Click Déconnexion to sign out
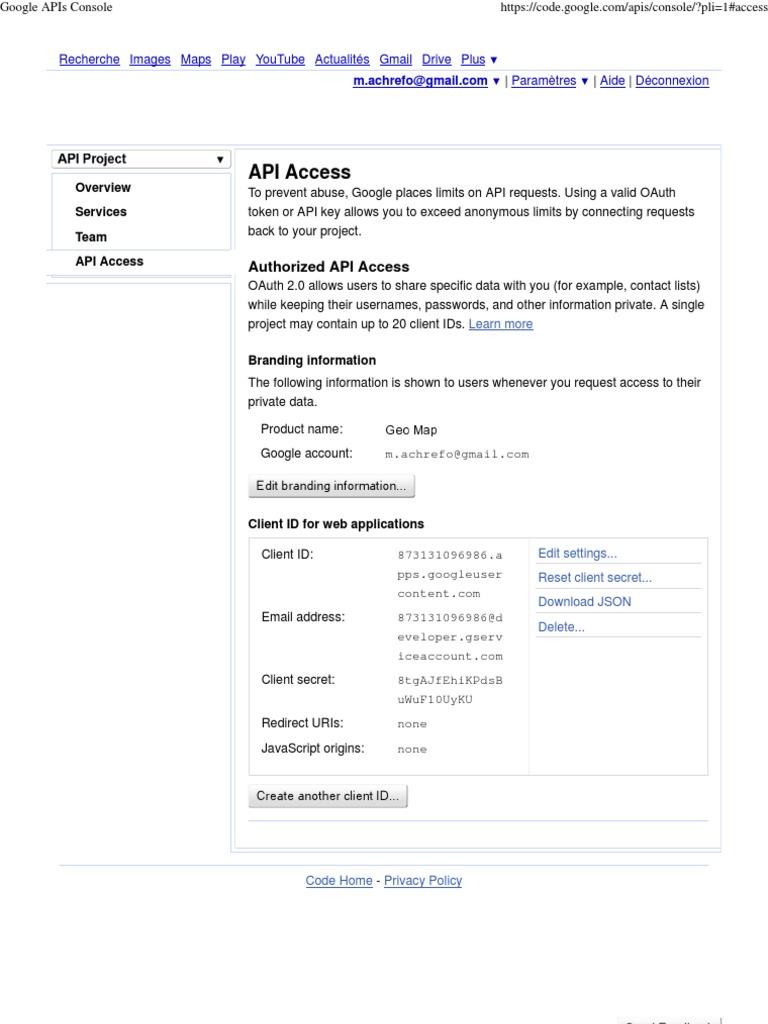768x1024 pixels. point(672,80)
